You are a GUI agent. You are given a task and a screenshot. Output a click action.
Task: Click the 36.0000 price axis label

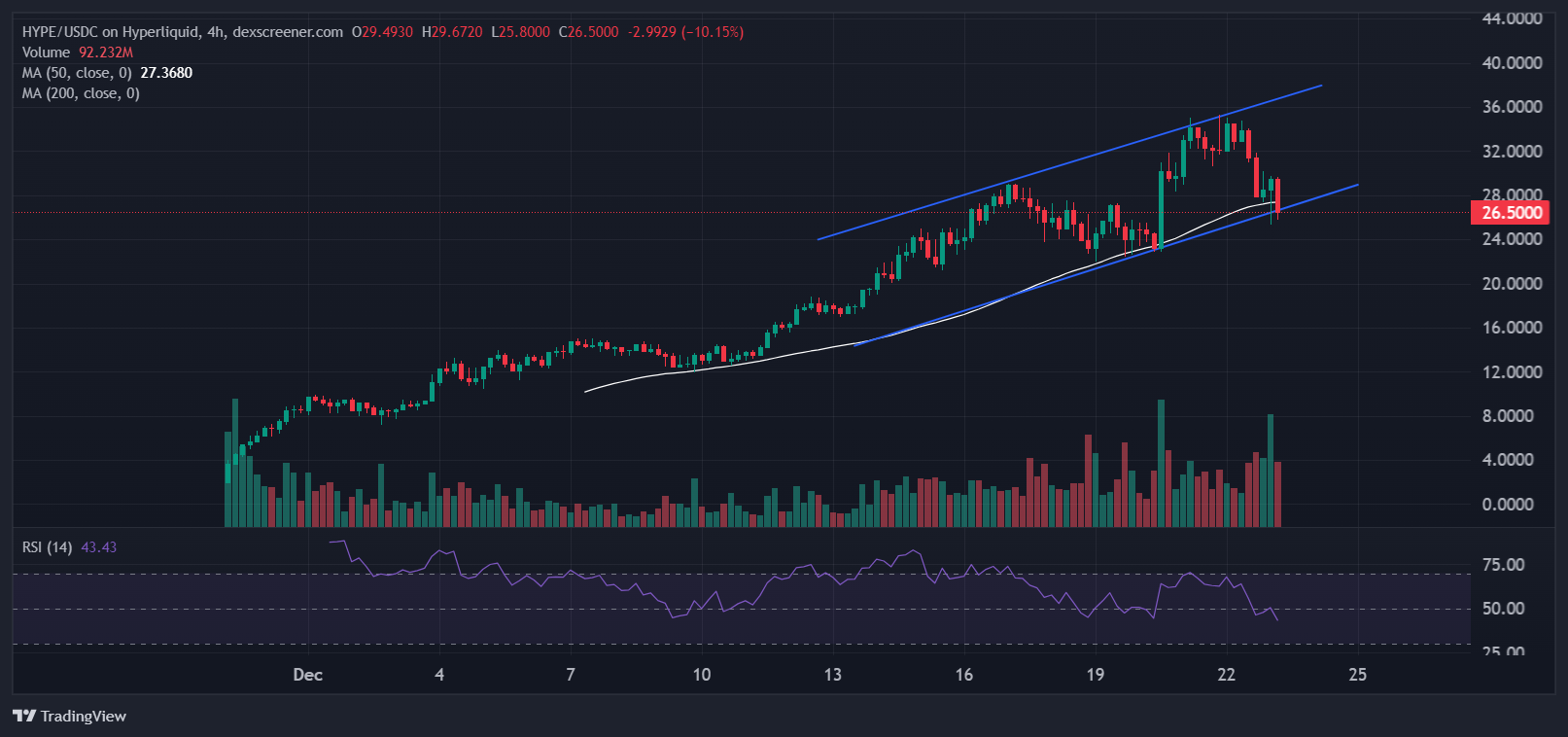pyautogui.click(x=1512, y=107)
